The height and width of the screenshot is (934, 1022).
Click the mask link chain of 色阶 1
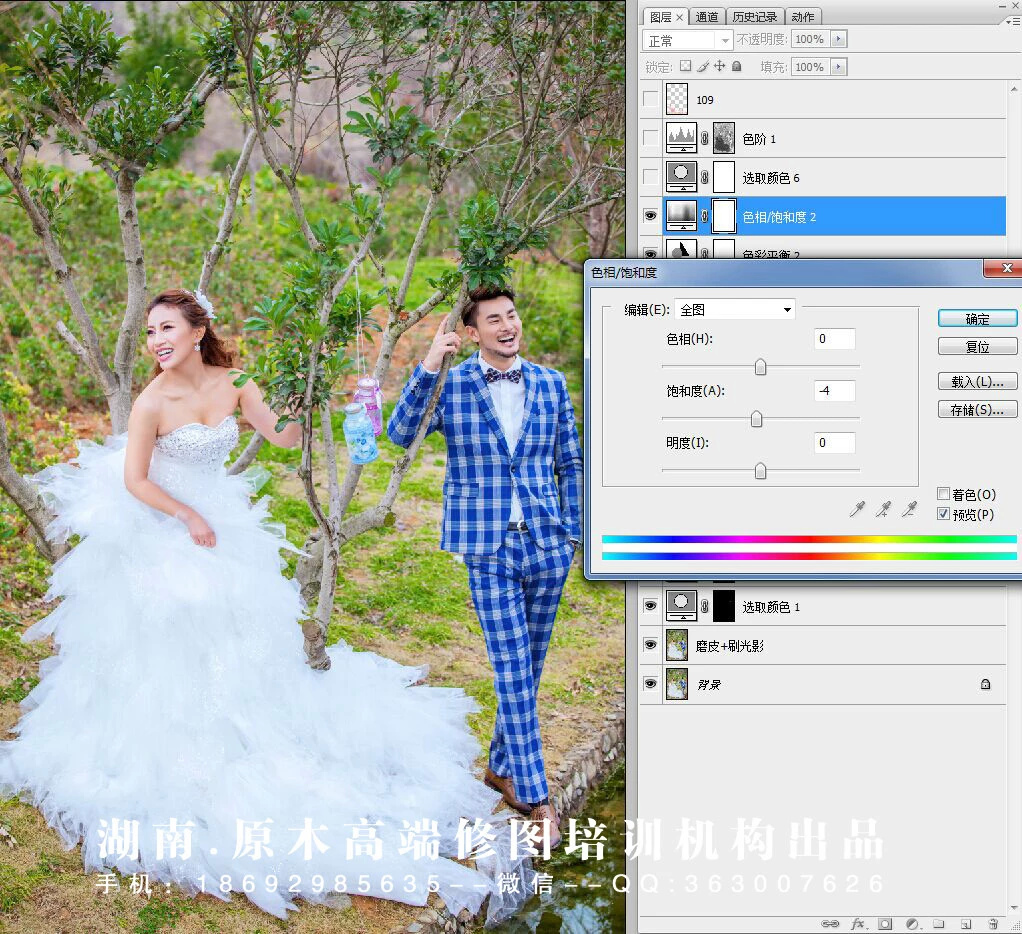(x=705, y=138)
